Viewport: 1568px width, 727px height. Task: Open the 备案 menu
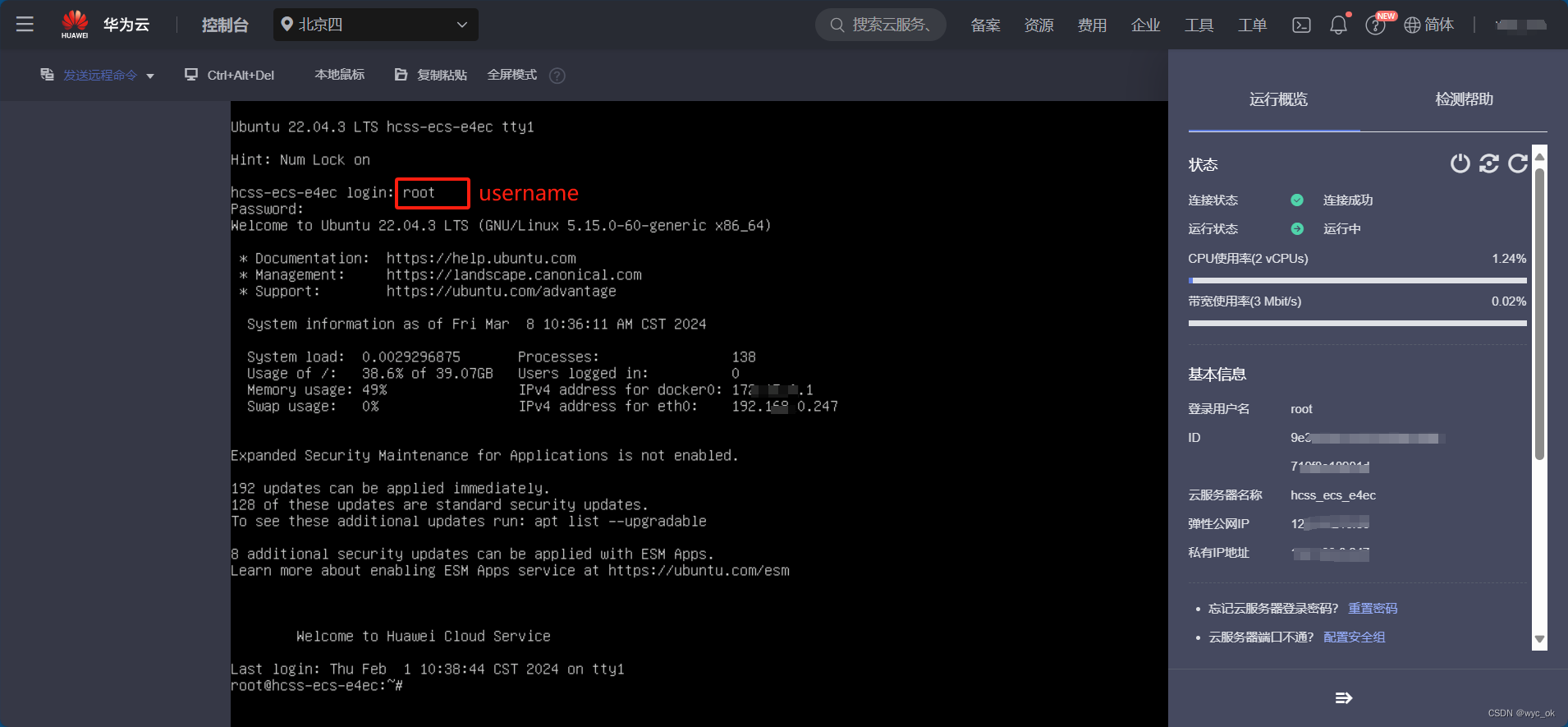(x=985, y=25)
